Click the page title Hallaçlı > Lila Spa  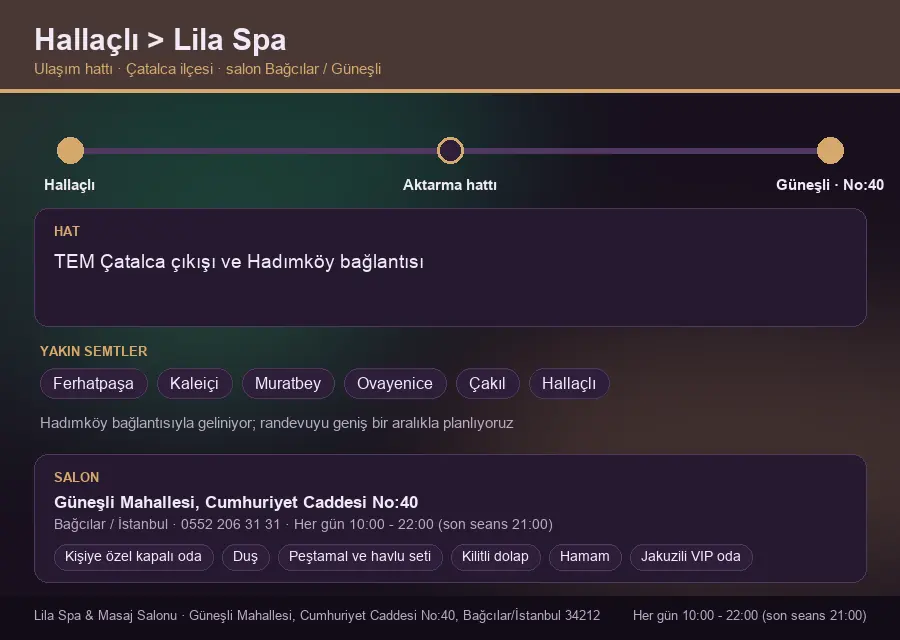coord(160,40)
